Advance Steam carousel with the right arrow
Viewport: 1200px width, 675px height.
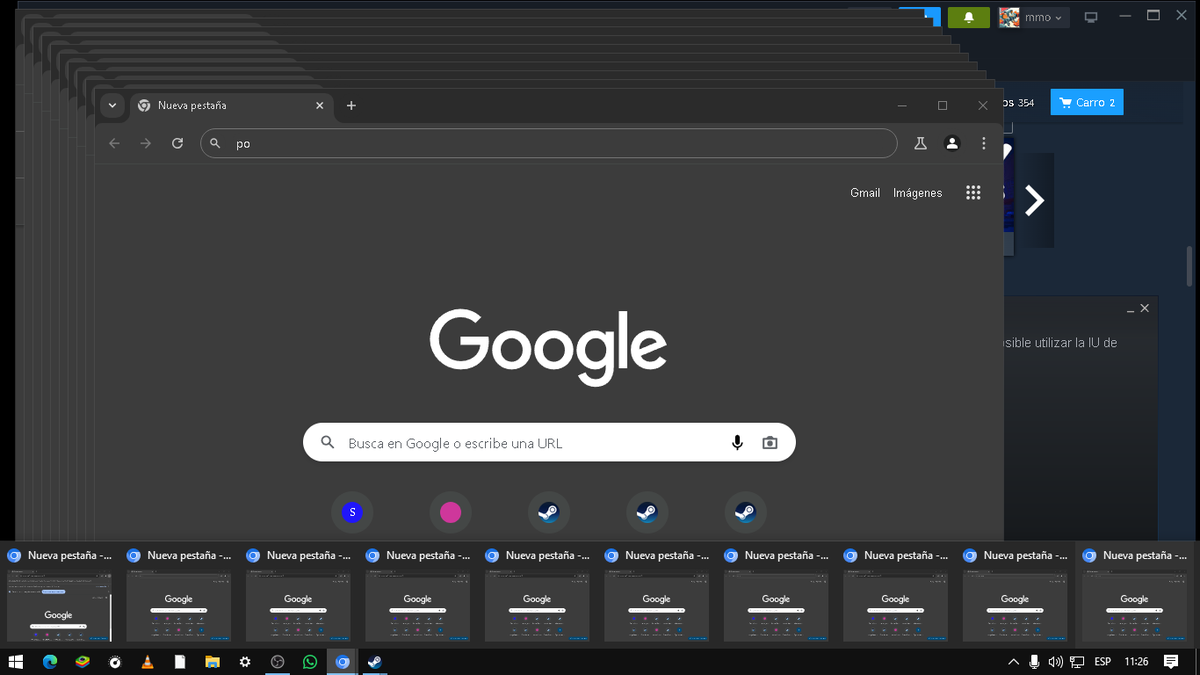tap(1035, 200)
